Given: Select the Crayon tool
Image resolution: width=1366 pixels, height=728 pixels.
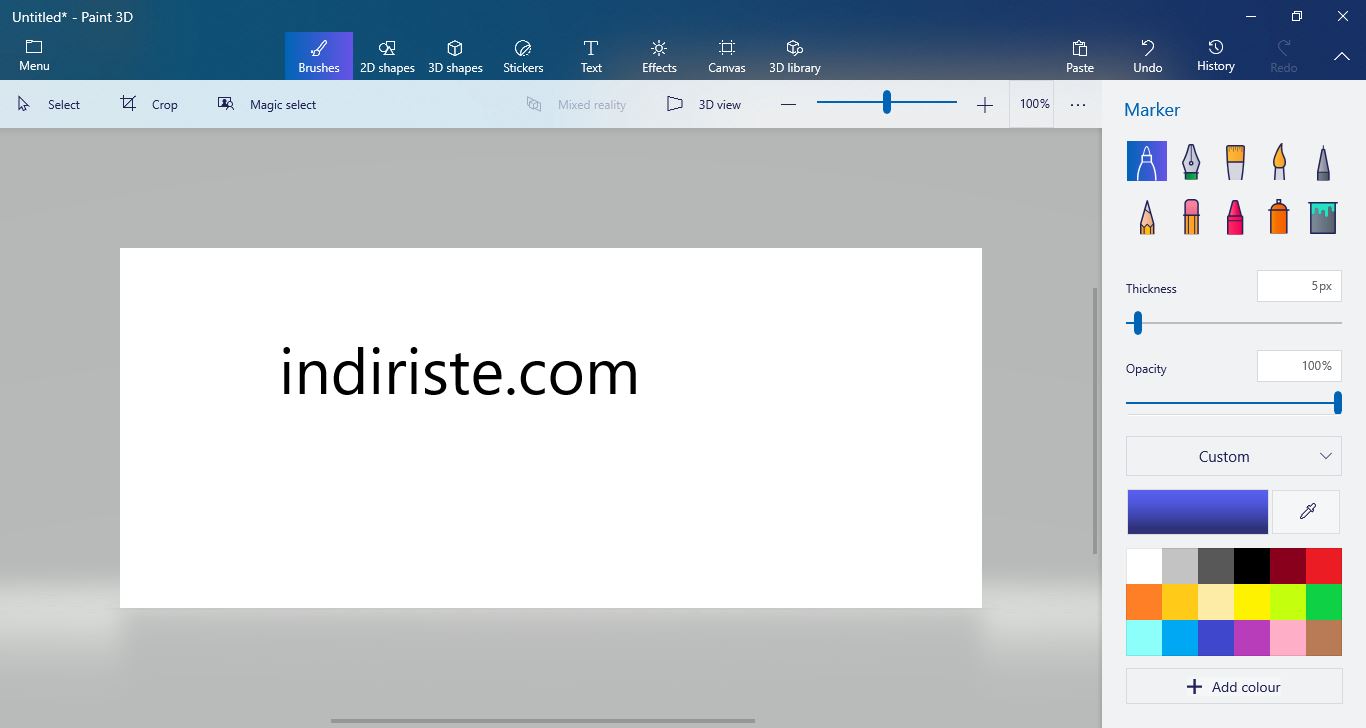Looking at the screenshot, I should 1235,216.
